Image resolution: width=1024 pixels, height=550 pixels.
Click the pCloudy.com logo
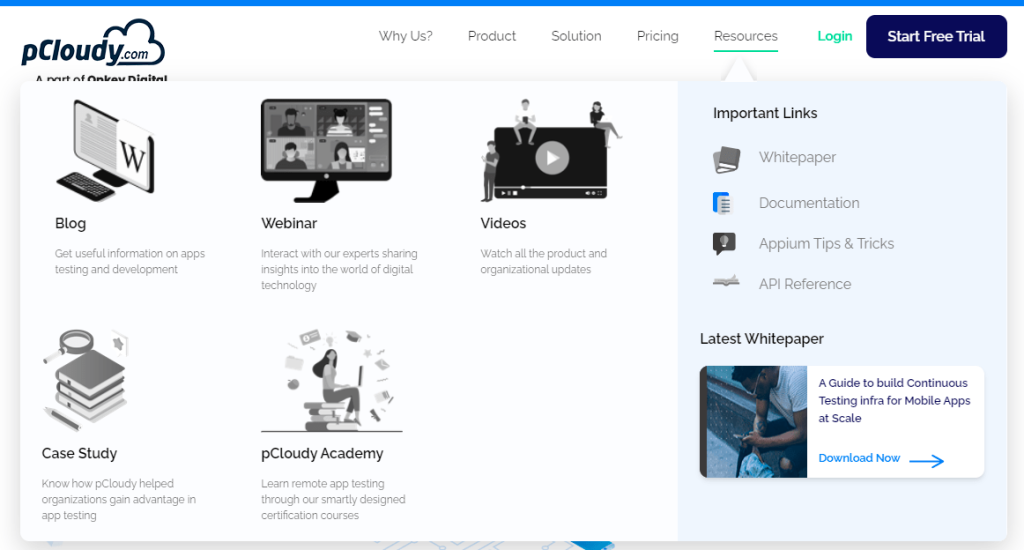coord(93,43)
